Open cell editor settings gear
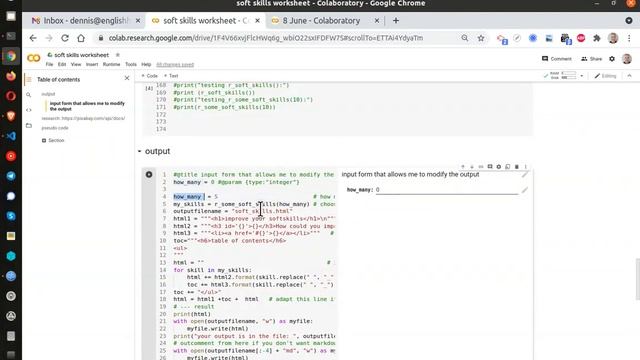 coord(499,167)
